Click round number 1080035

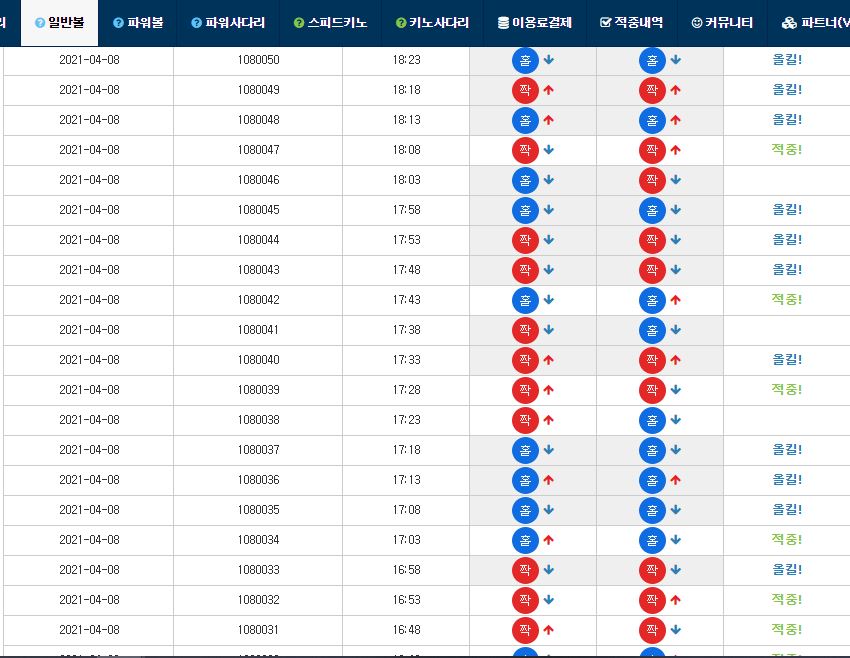259,510
